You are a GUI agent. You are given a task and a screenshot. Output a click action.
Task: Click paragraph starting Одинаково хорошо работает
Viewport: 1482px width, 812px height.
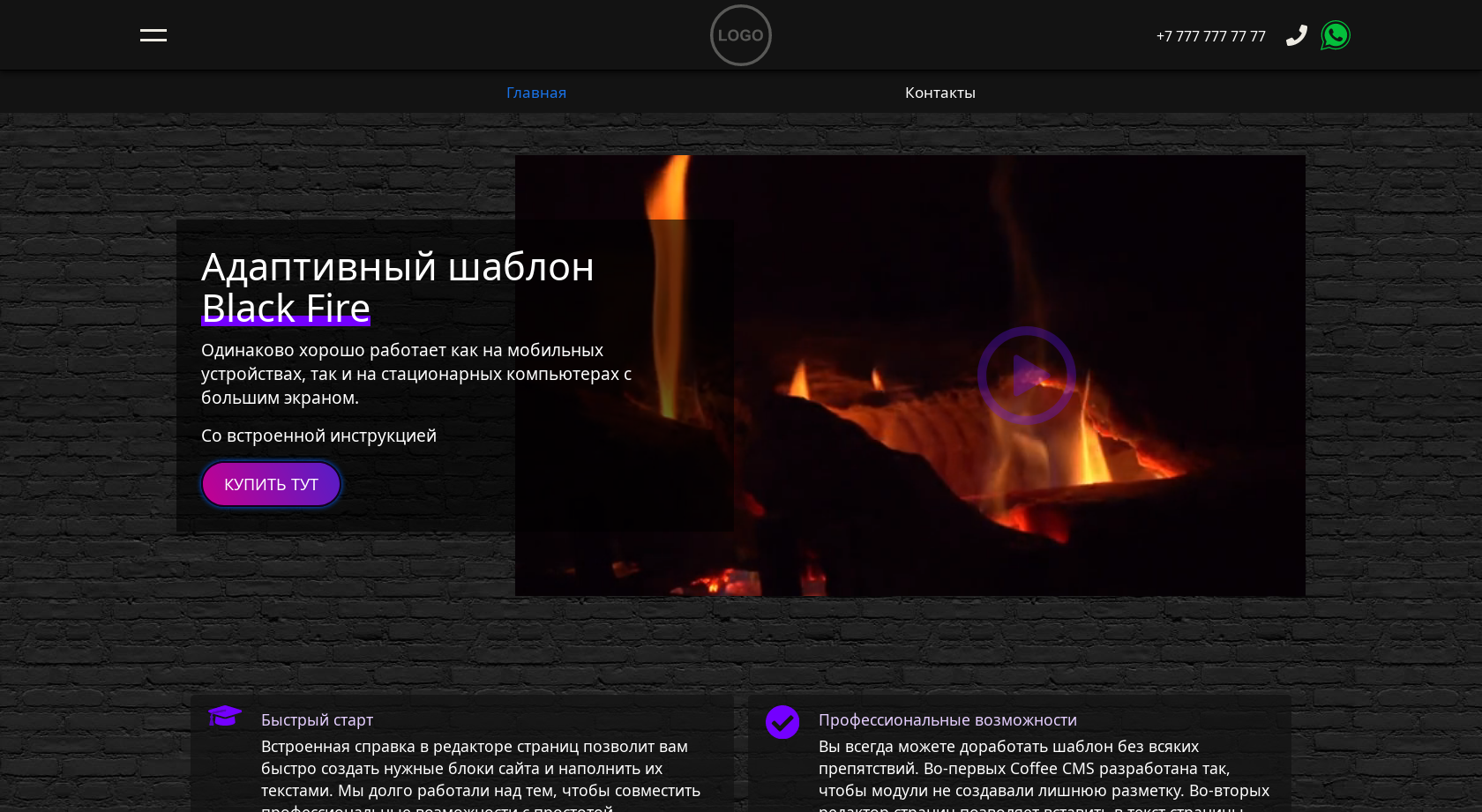[416, 374]
